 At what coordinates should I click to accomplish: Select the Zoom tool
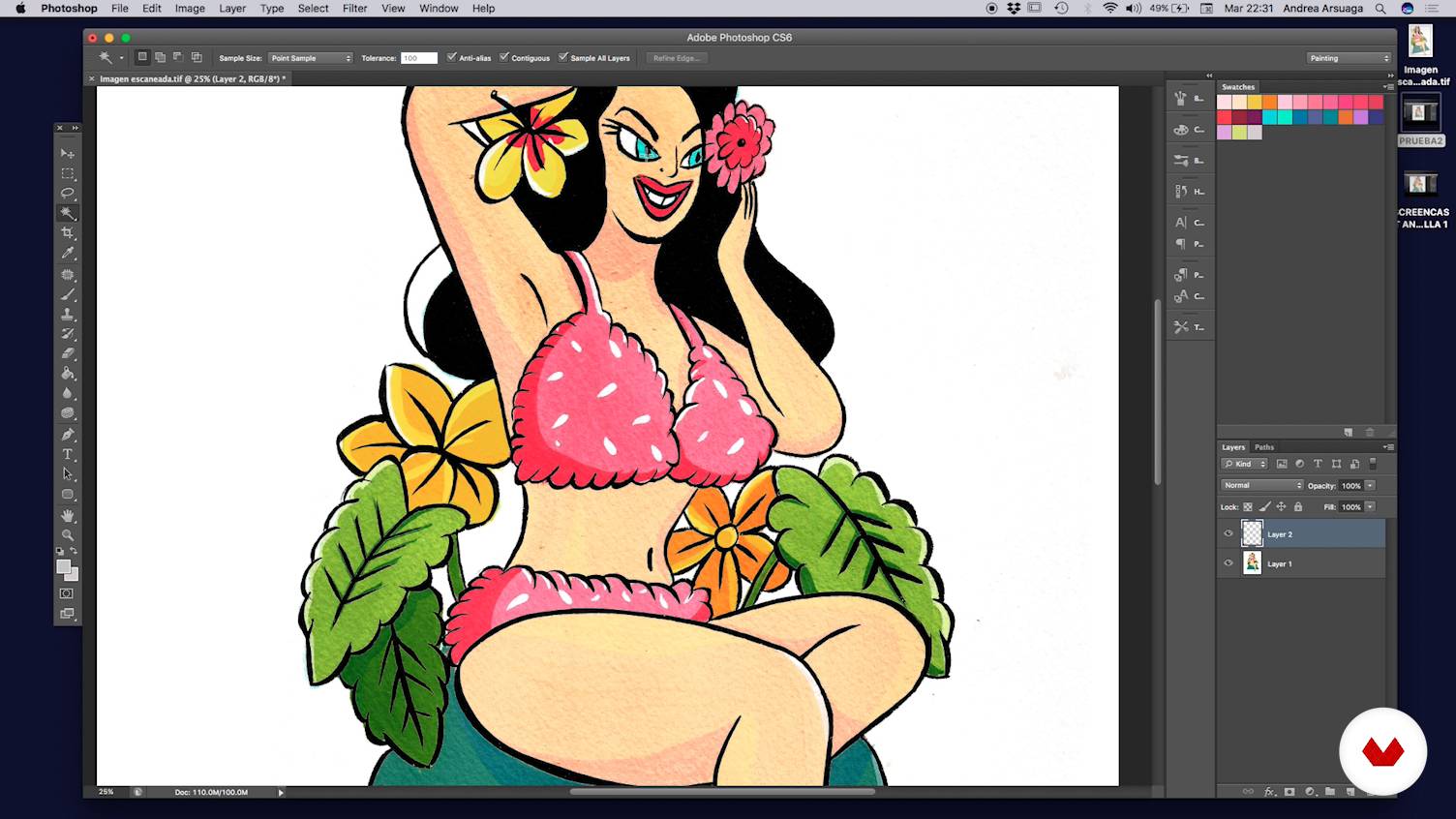pyautogui.click(x=67, y=535)
